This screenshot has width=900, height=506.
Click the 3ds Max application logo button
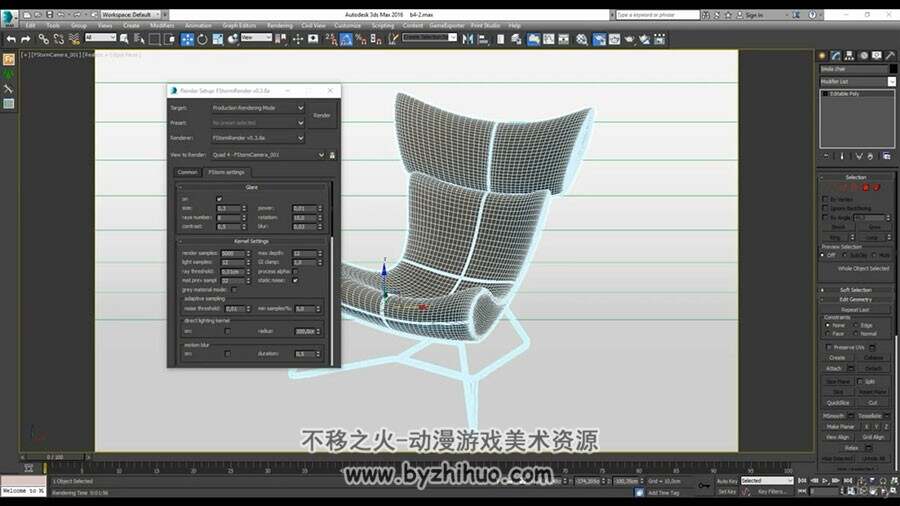(x=8, y=18)
